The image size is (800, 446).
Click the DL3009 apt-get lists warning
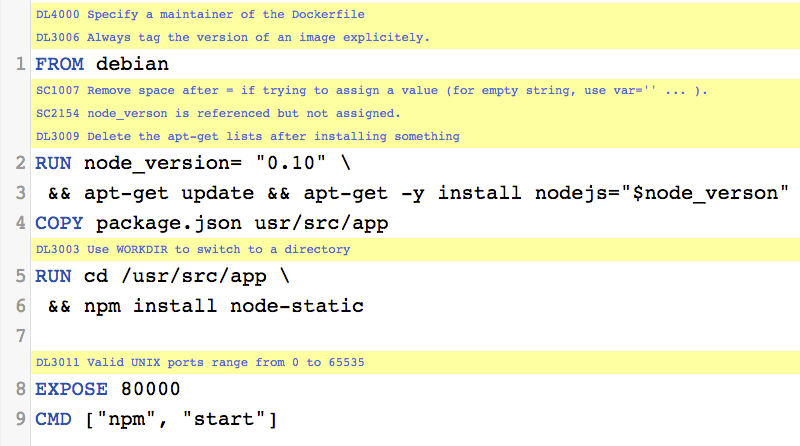point(247,136)
